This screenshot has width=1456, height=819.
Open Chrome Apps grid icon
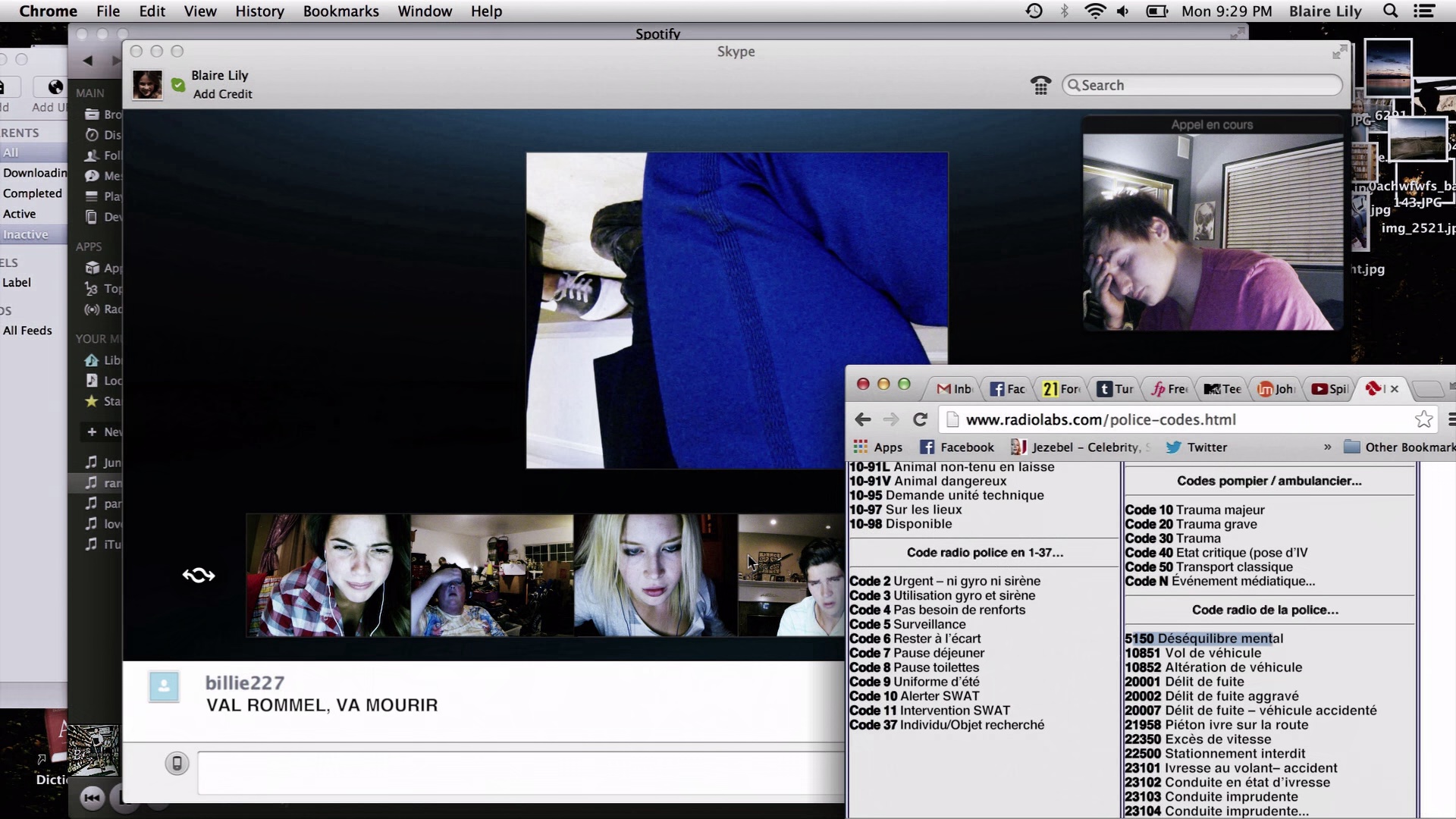coord(861,447)
